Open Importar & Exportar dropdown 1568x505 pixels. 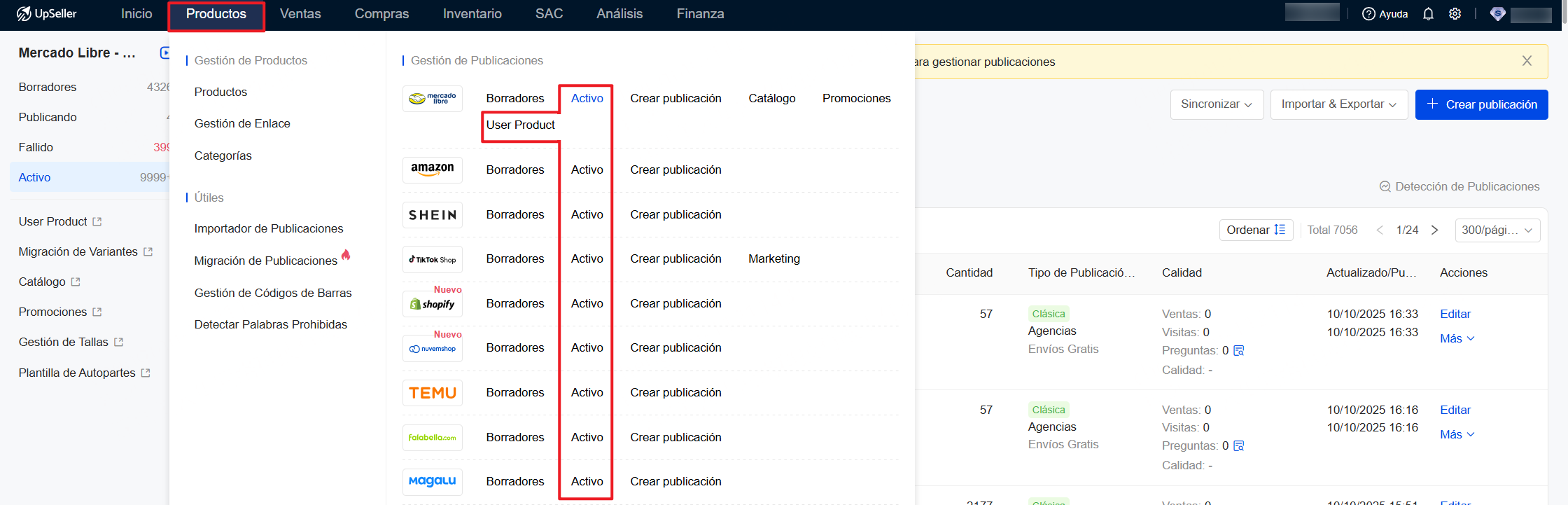point(1338,104)
